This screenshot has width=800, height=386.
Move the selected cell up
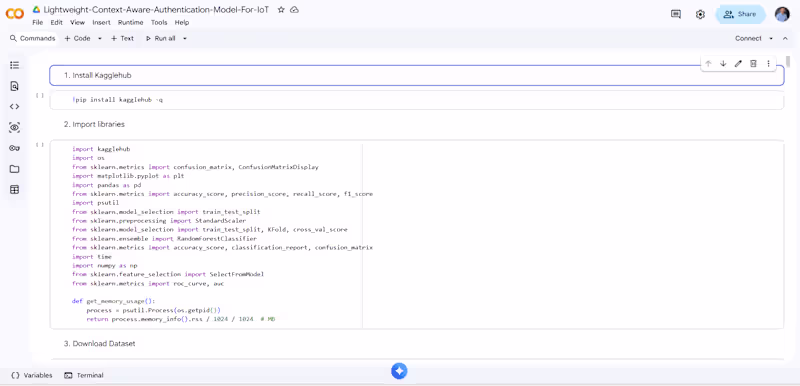[x=708, y=64]
